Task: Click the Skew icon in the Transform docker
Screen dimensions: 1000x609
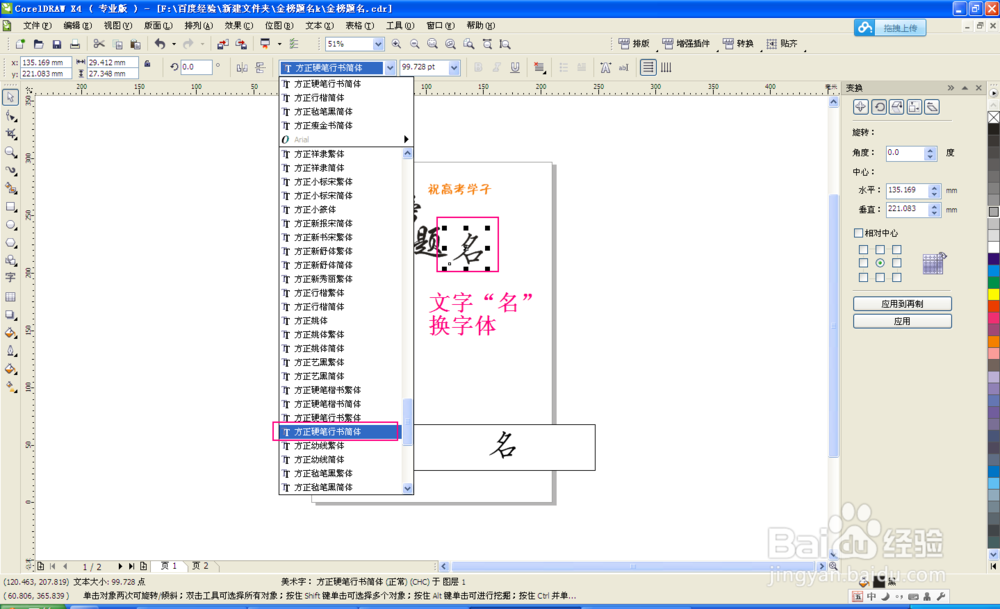Action: 932,107
